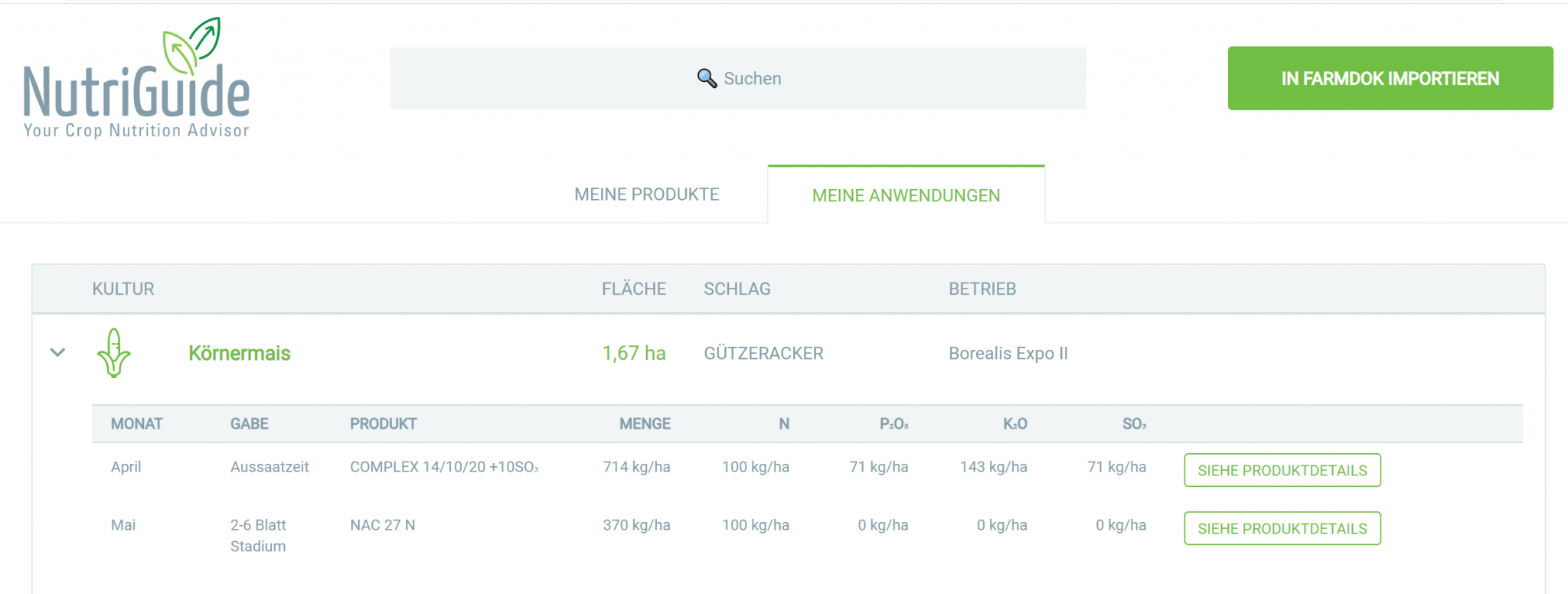Open product details for NAC 27 N
Image resolution: width=1568 pixels, height=594 pixels.
(x=1282, y=528)
